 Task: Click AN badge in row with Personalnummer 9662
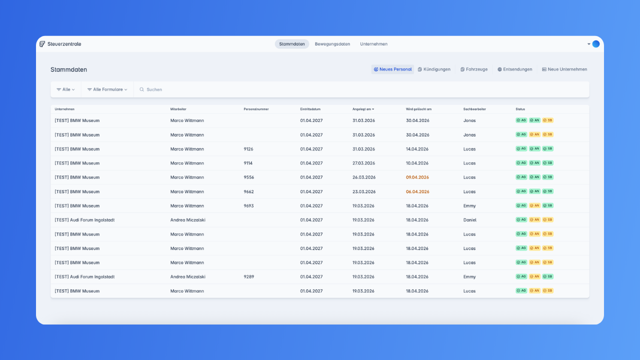[x=534, y=191]
